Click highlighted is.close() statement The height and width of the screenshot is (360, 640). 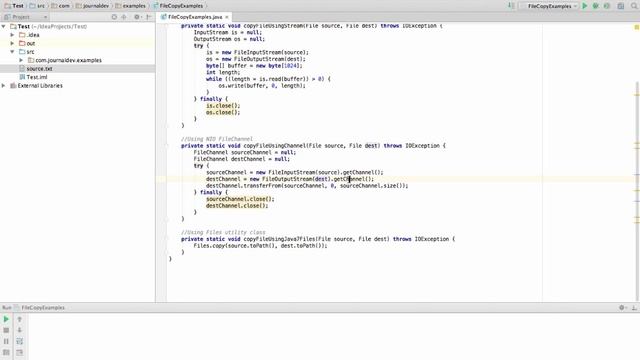pyautogui.click(x=223, y=106)
